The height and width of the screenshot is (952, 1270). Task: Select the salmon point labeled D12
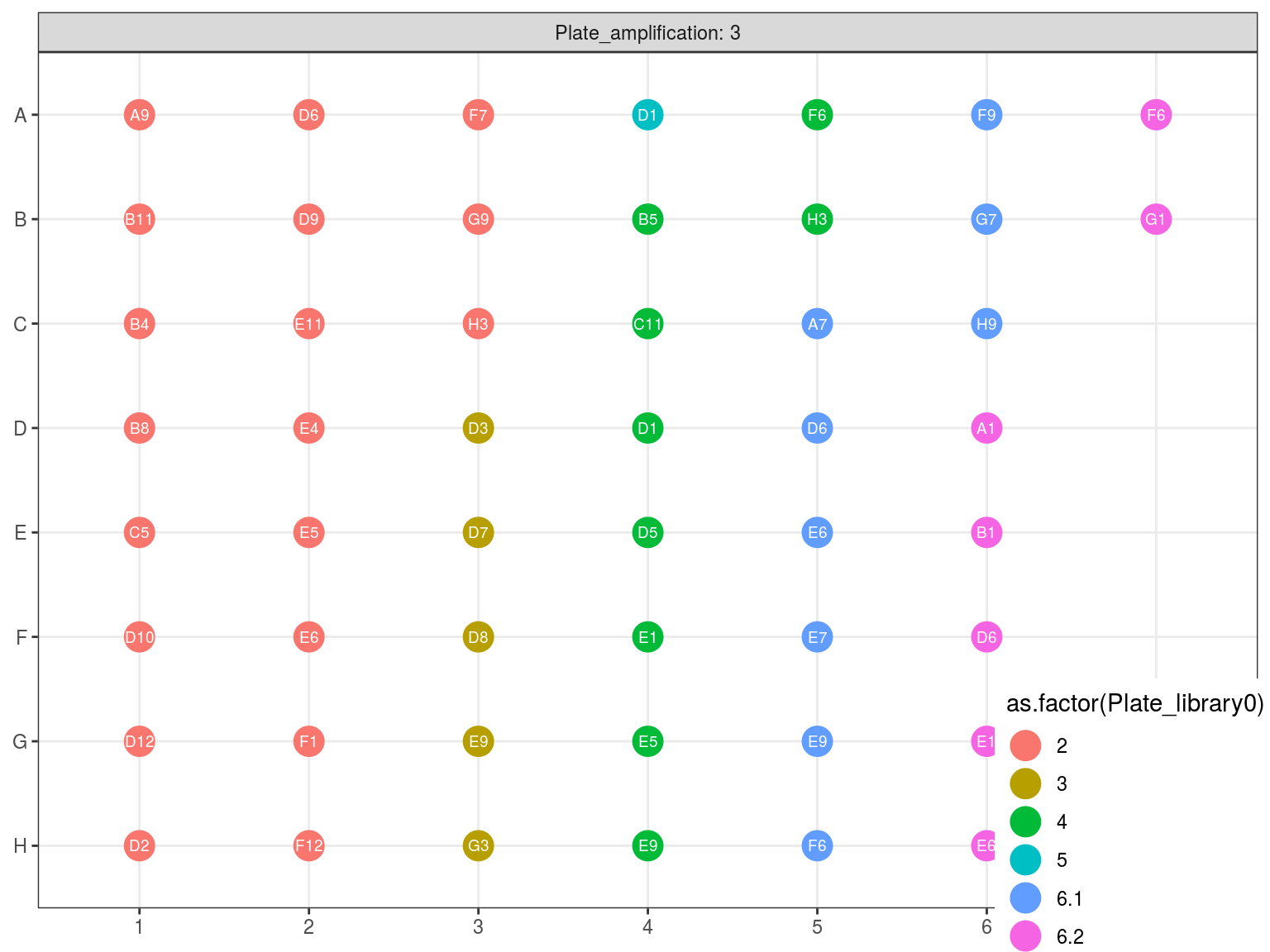(139, 741)
